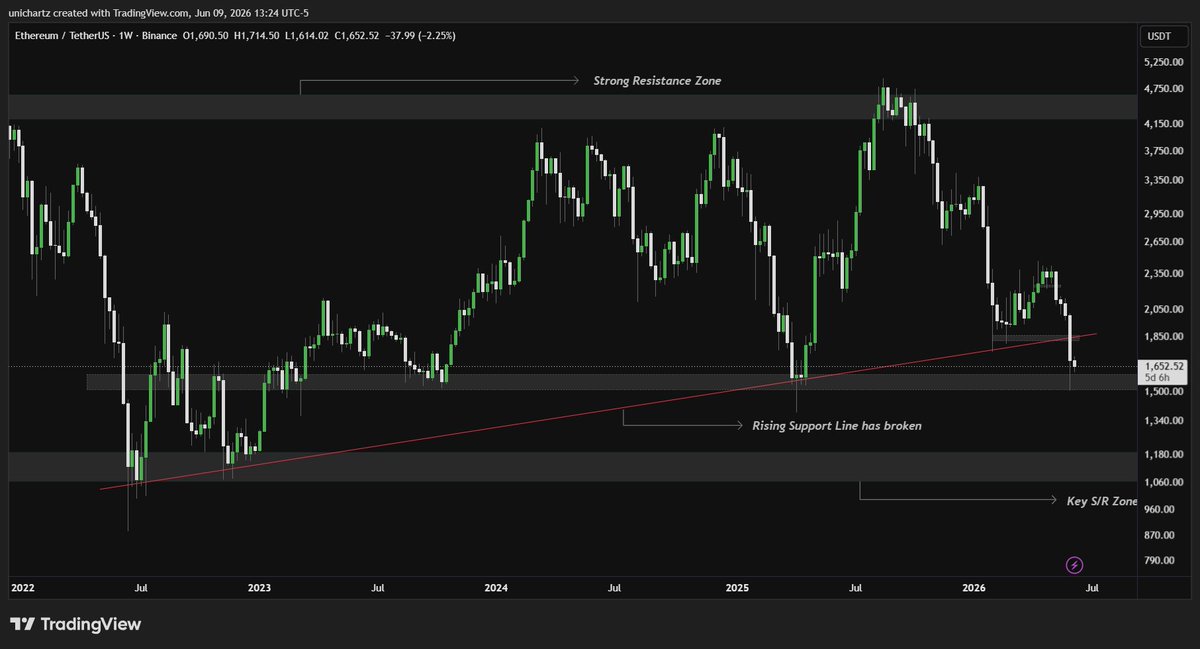Click the 3,350.00 price axis label
This screenshot has width=1200, height=649.
tap(1164, 181)
